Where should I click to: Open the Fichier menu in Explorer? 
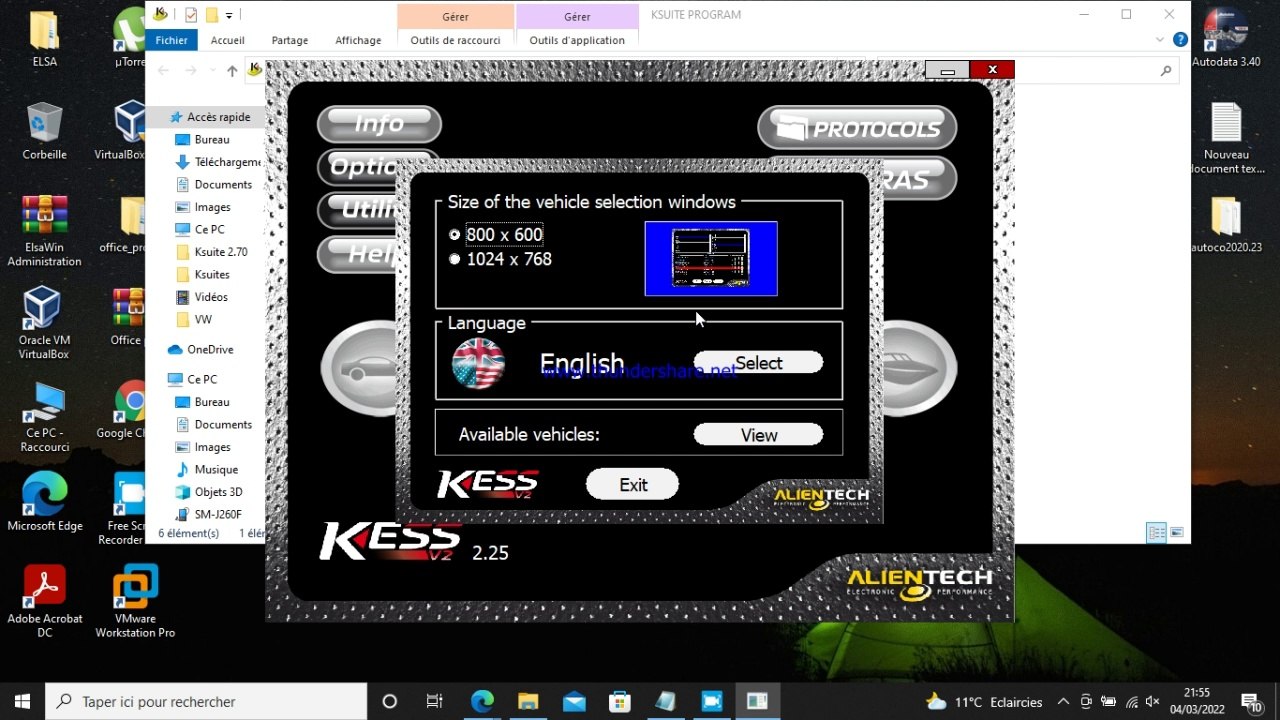pyautogui.click(x=171, y=40)
